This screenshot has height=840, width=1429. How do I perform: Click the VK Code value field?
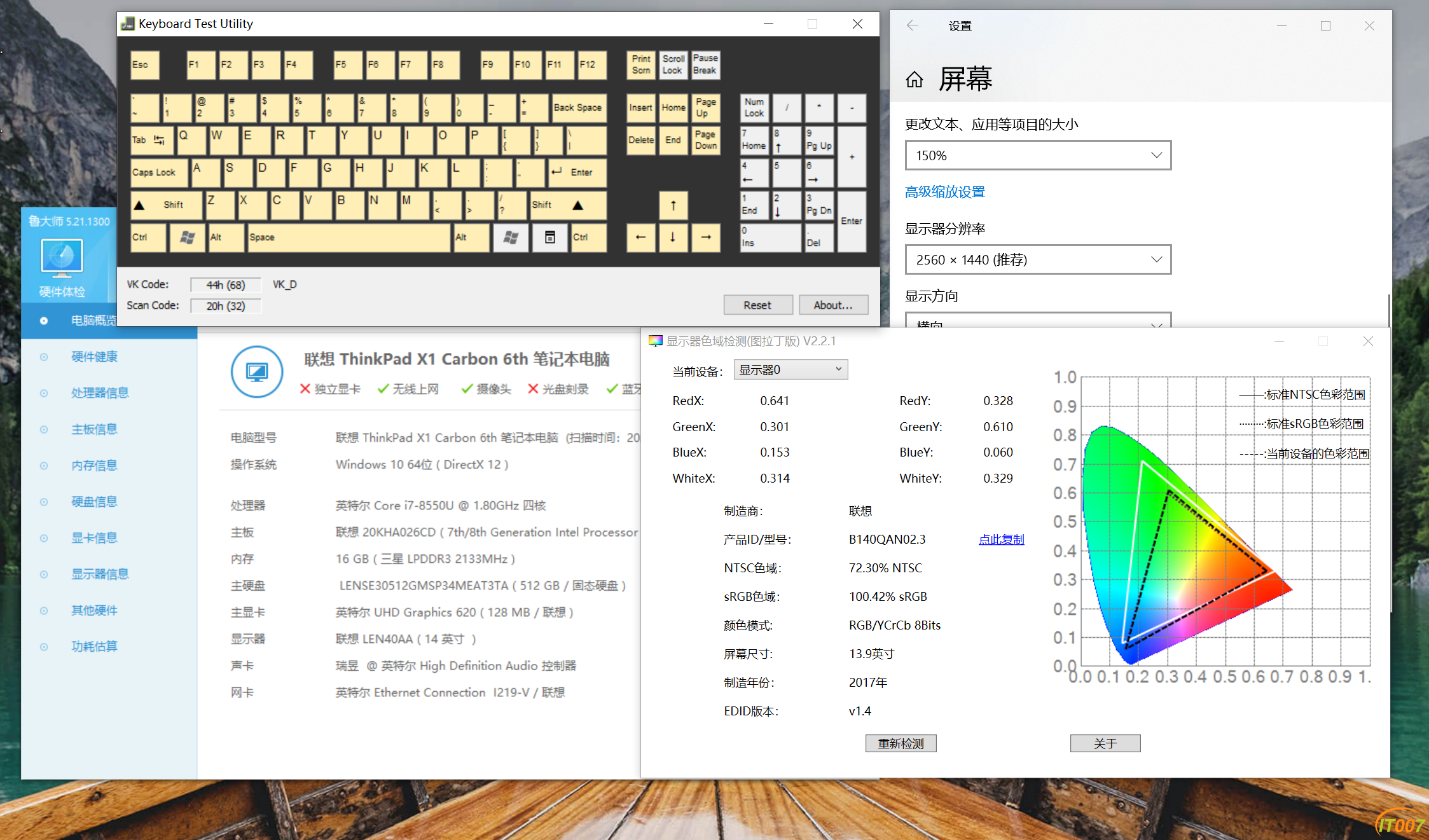226,285
